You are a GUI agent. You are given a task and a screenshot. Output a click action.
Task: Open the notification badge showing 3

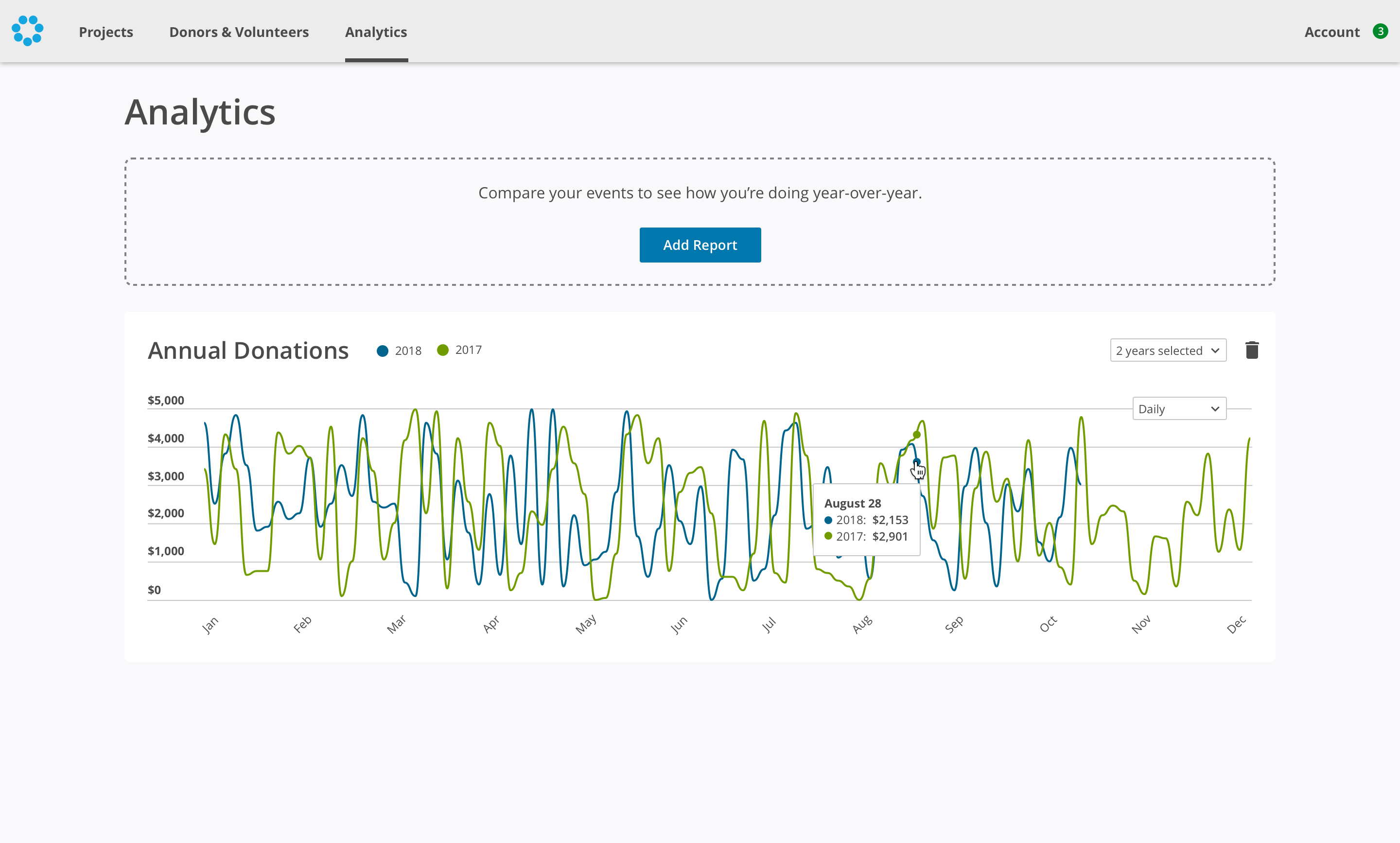[1380, 31]
